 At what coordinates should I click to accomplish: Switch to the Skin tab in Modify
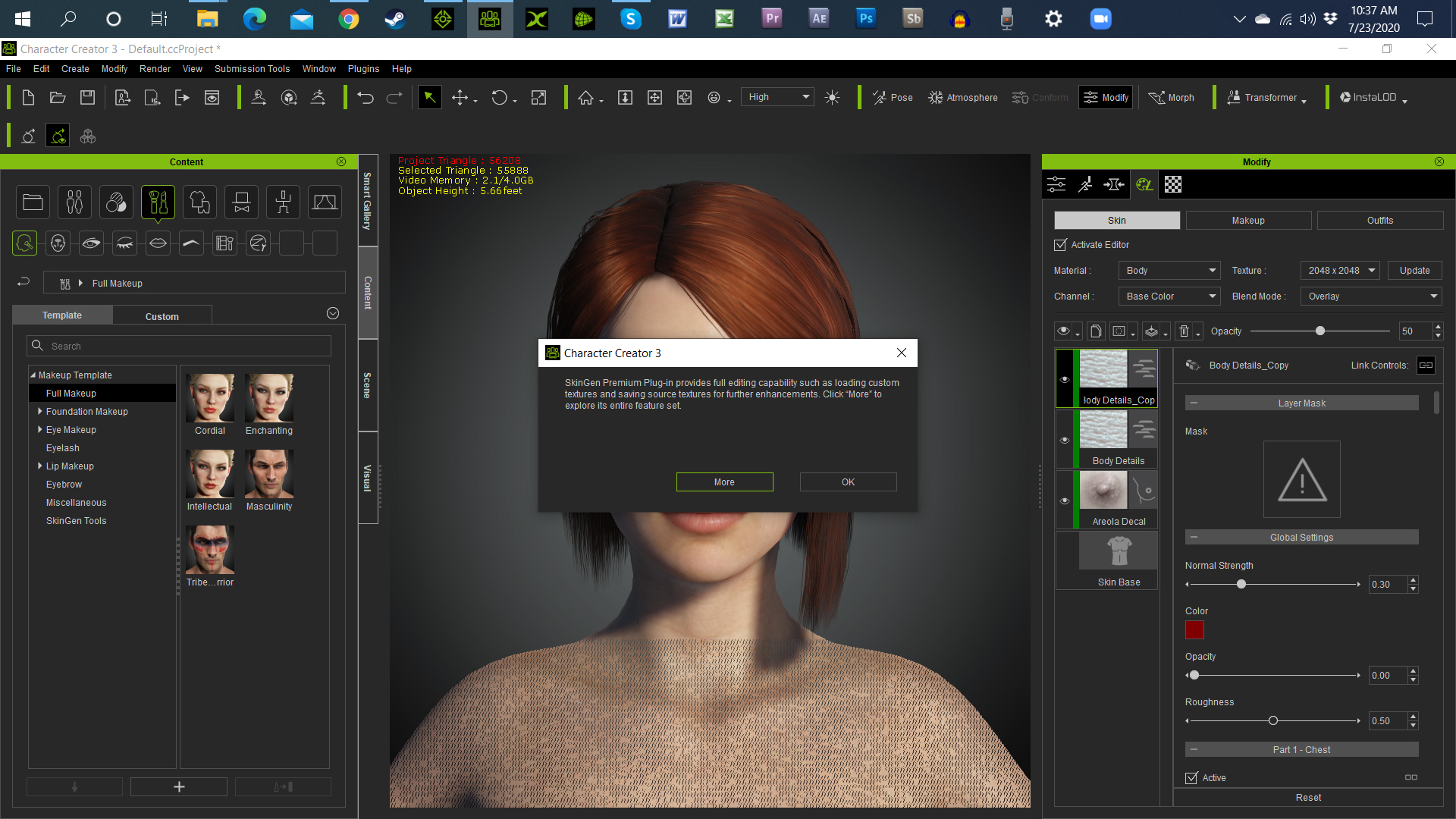(1117, 220)
